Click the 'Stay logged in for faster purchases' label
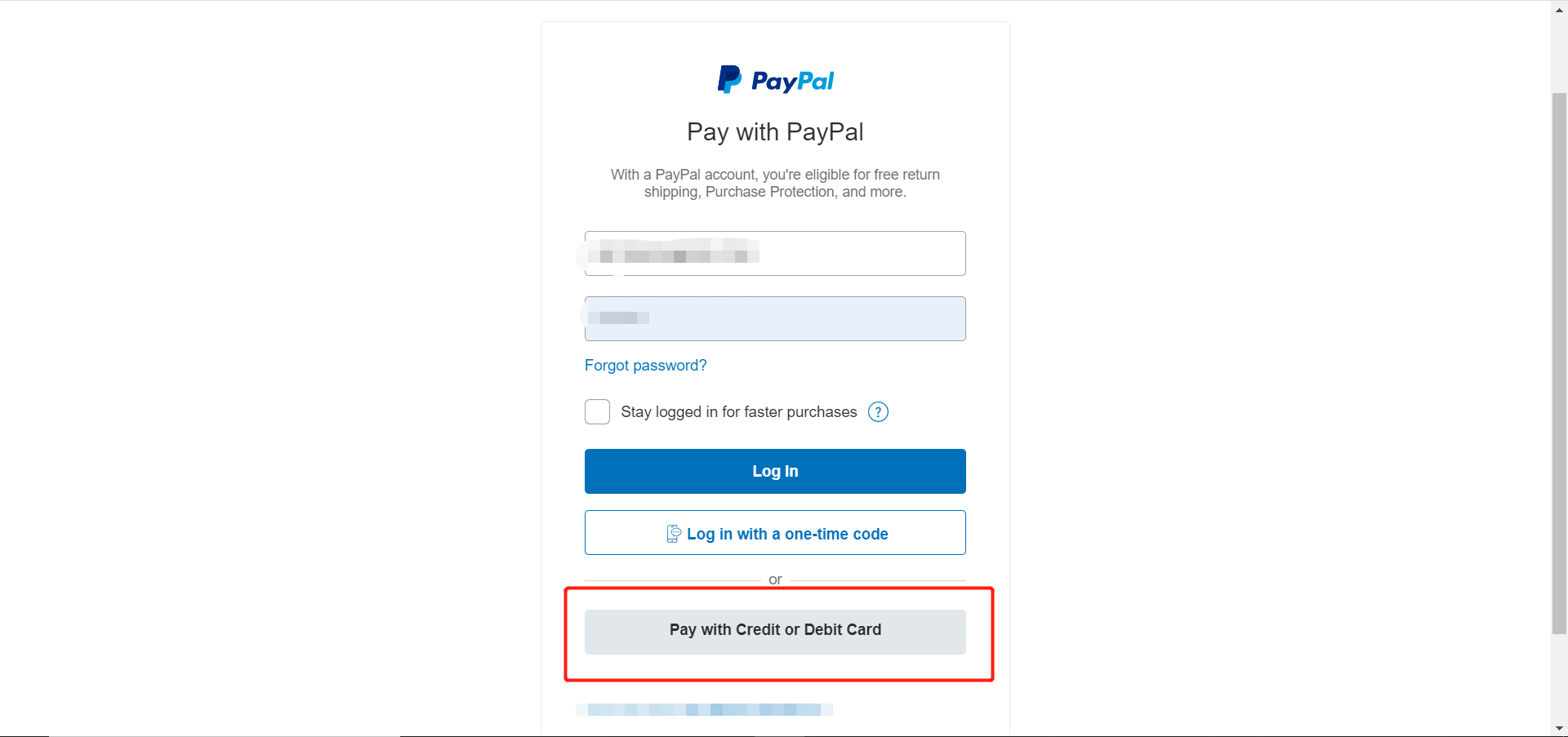Viewport: 1568px width, 737px height. click(x=738, y=412)
